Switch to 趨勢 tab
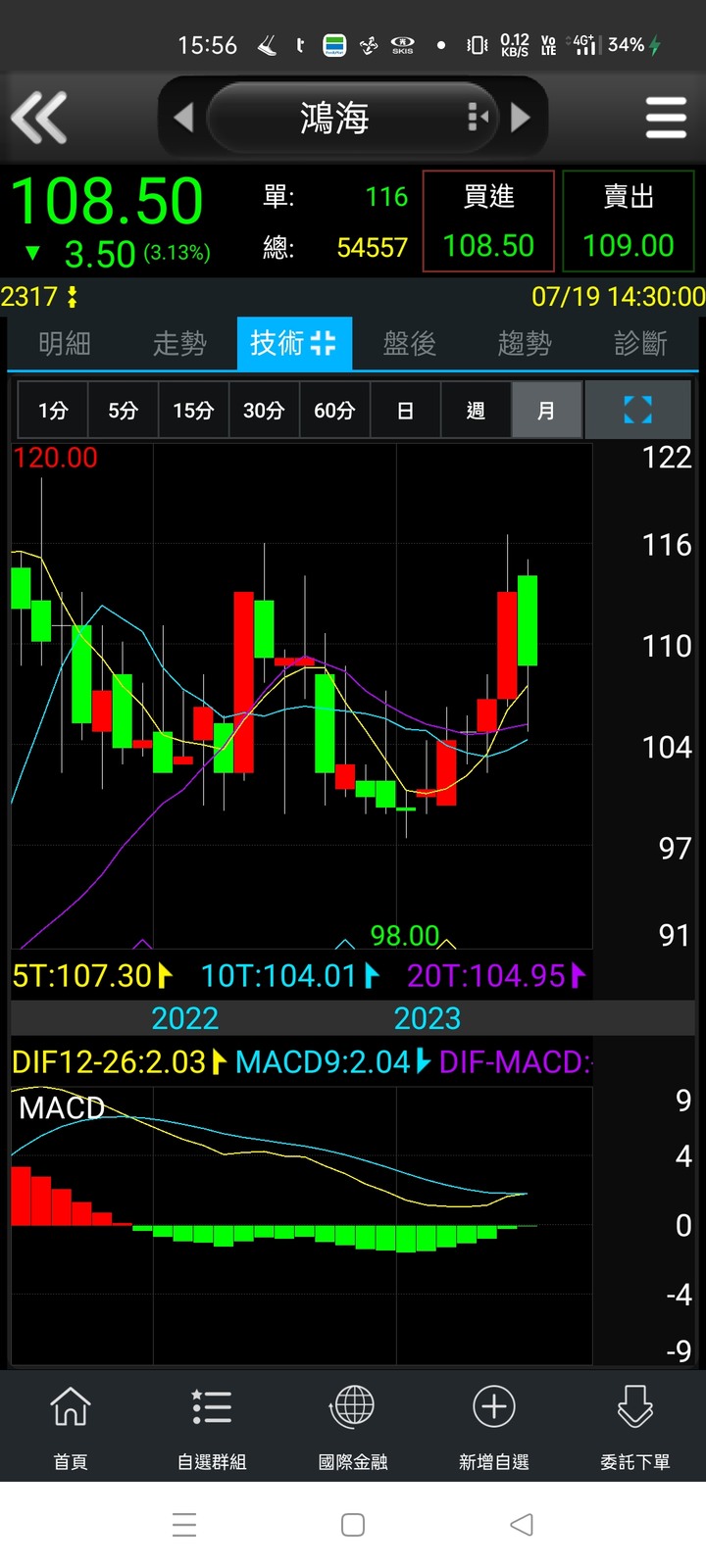This screenshot has width=706, height=1568. click(525, 343)
